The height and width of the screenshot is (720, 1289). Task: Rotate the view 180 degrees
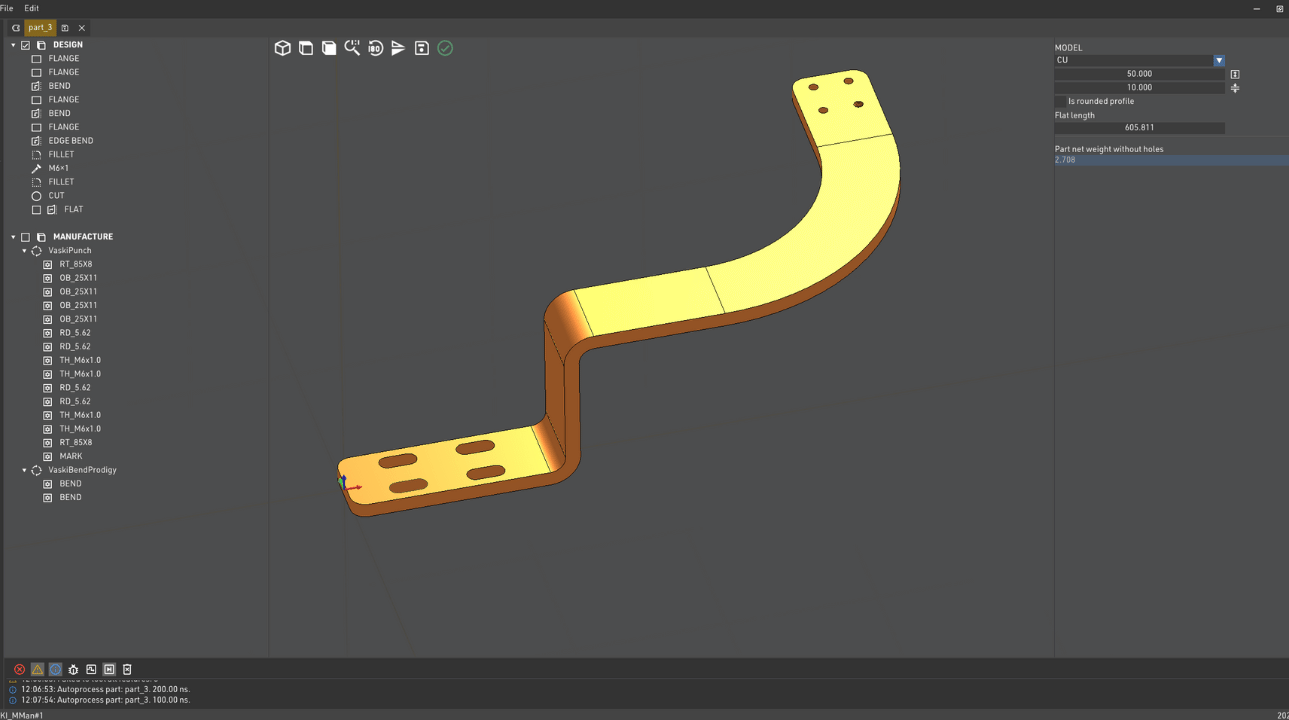tap(375, 48)
